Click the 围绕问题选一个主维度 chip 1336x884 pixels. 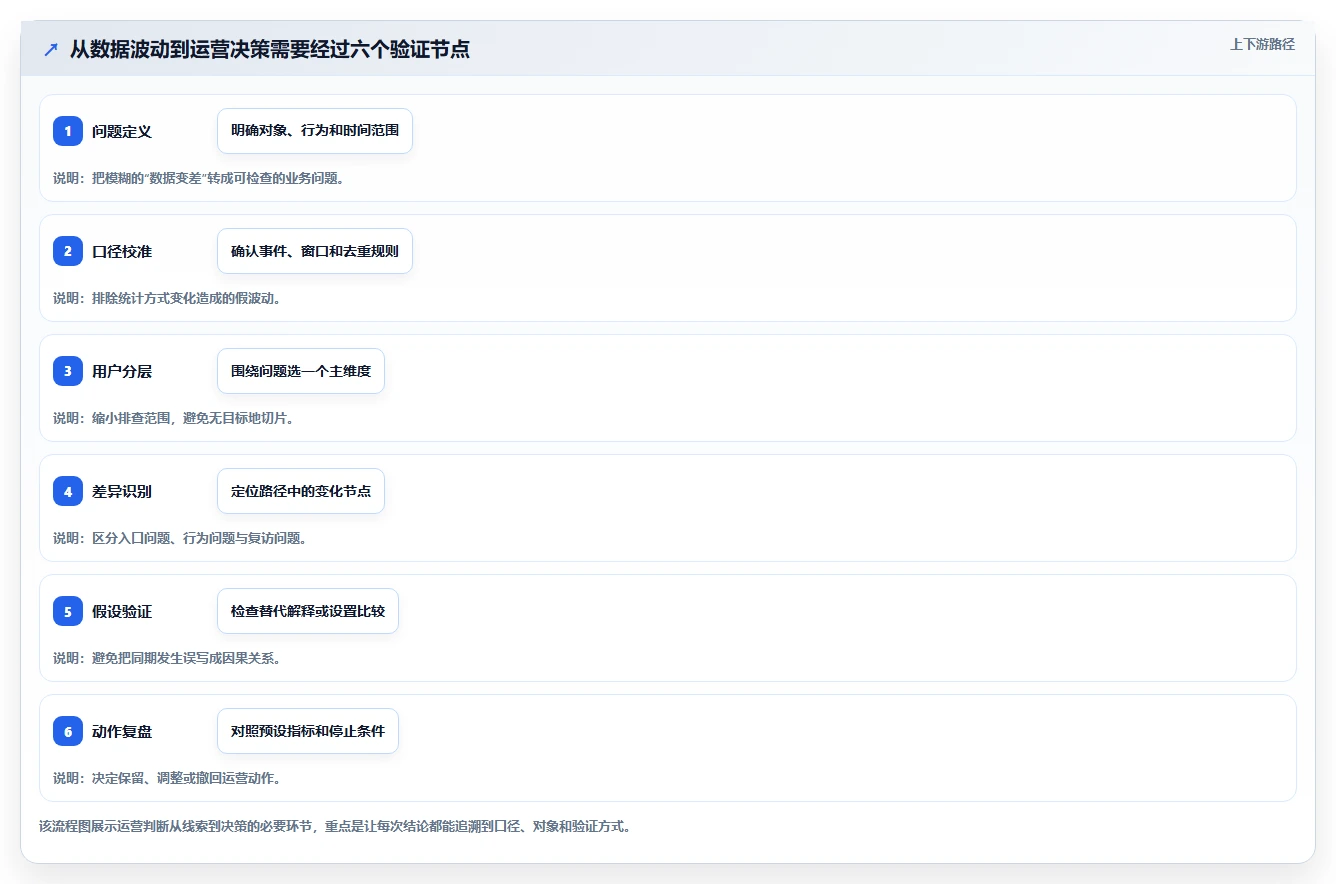(x=301, y=371)
